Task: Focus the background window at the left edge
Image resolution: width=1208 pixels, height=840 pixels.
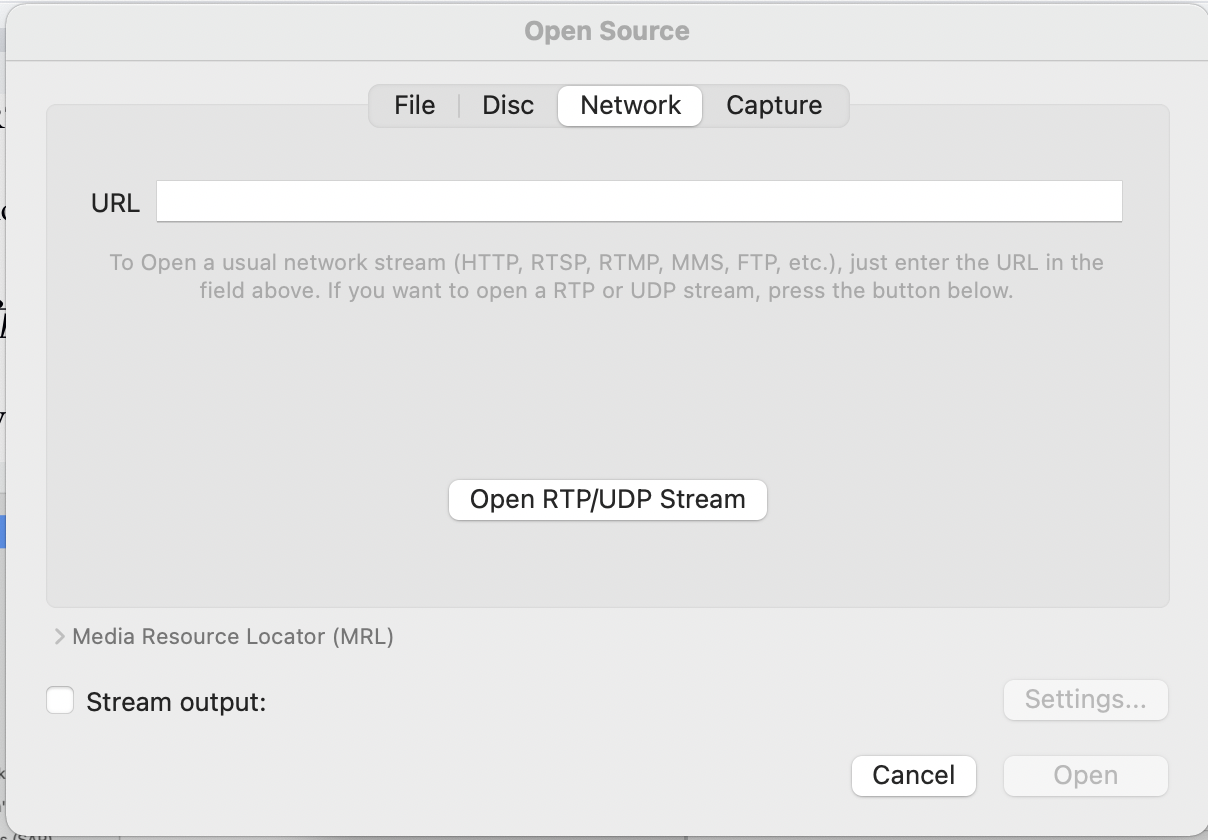Action: tap(2, 300)
